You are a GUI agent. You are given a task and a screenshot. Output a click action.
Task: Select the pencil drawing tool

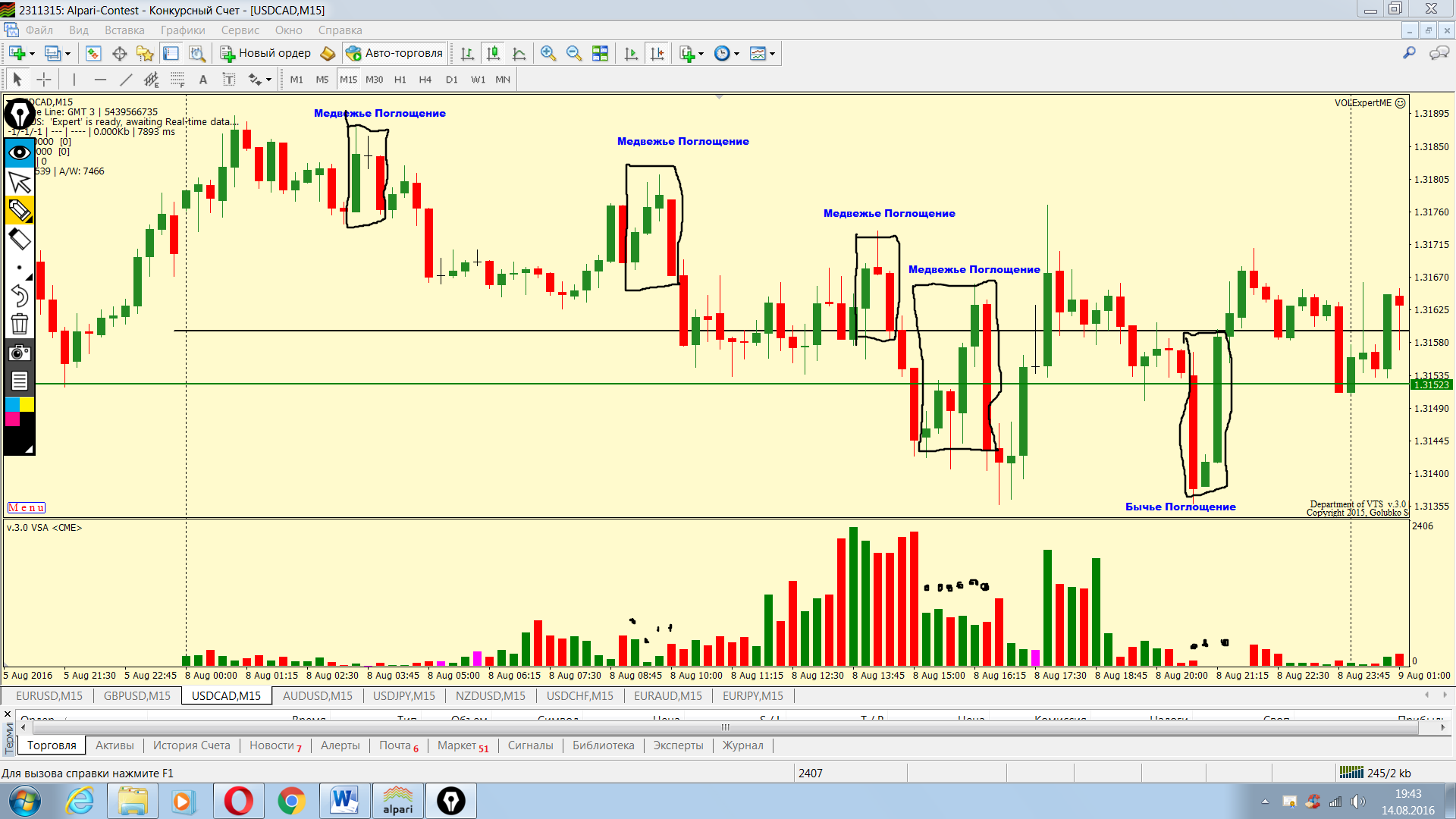coord(19,210)
